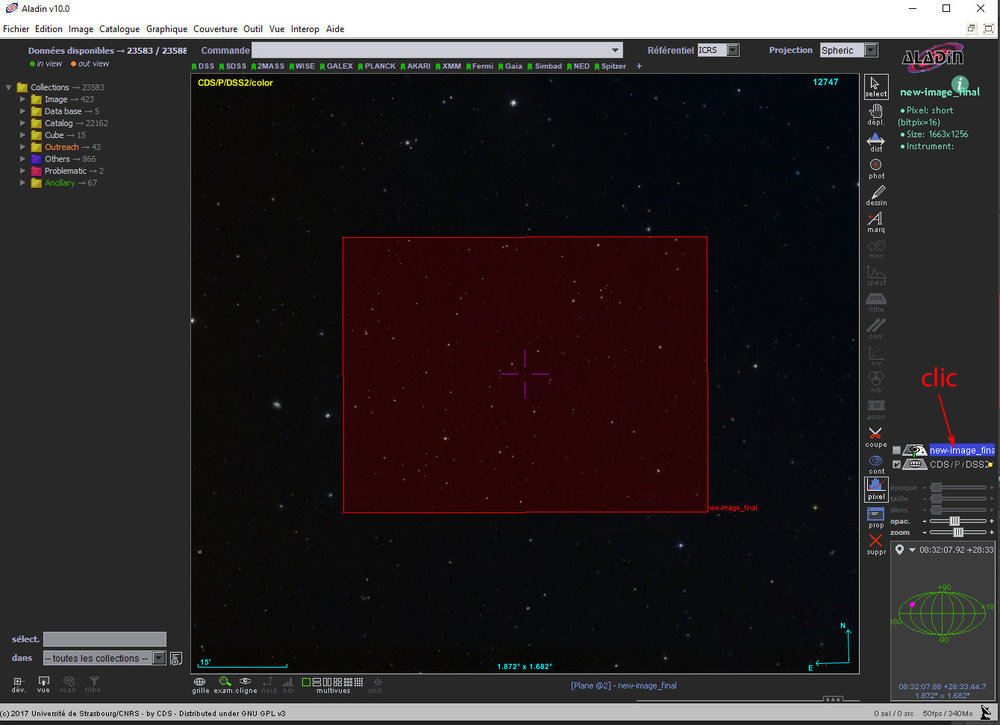The image size is (1000, 725).
Task: Choose the 'dist' distance measurement tool
Action: point(876,140)
